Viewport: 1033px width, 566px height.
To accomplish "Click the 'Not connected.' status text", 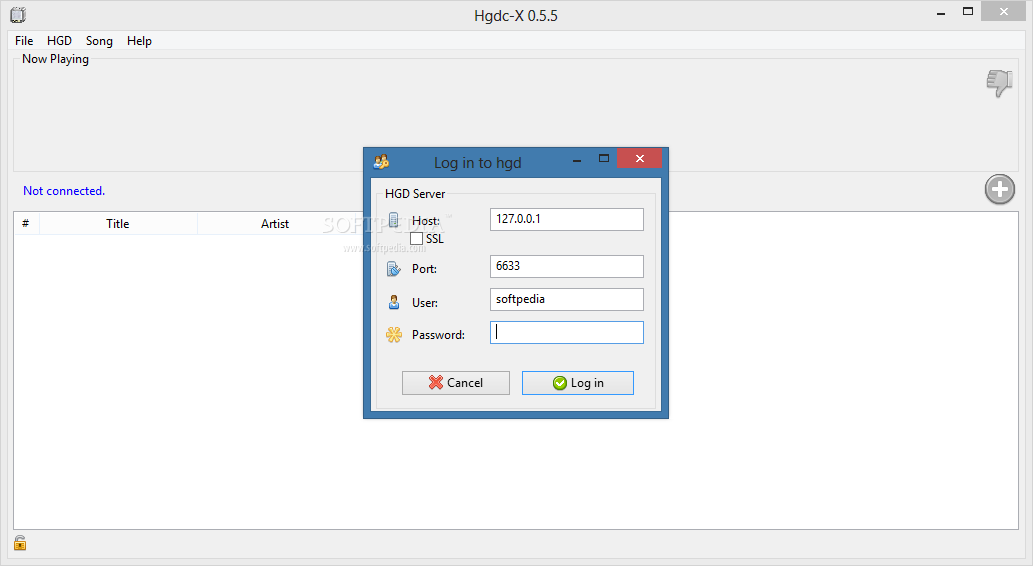I will click(x=64, y=190).
